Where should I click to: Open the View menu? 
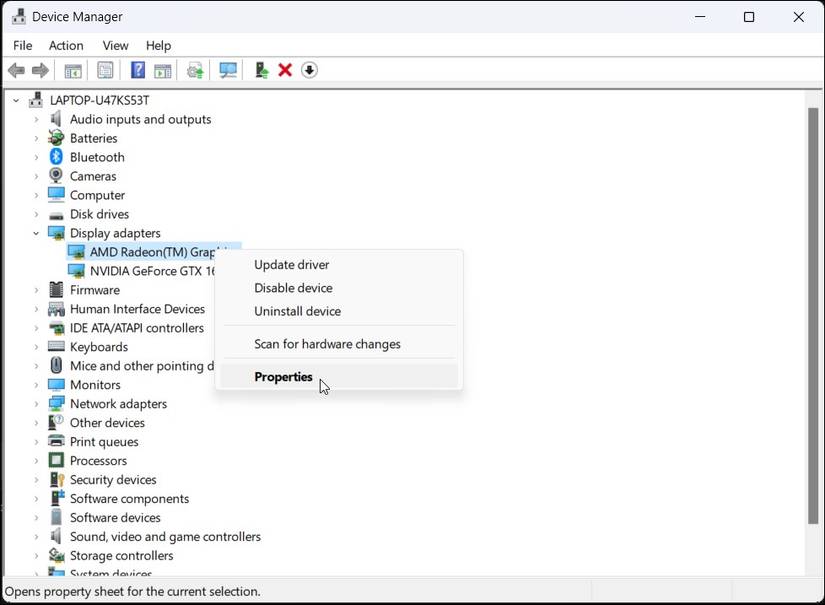coord(115,45)
